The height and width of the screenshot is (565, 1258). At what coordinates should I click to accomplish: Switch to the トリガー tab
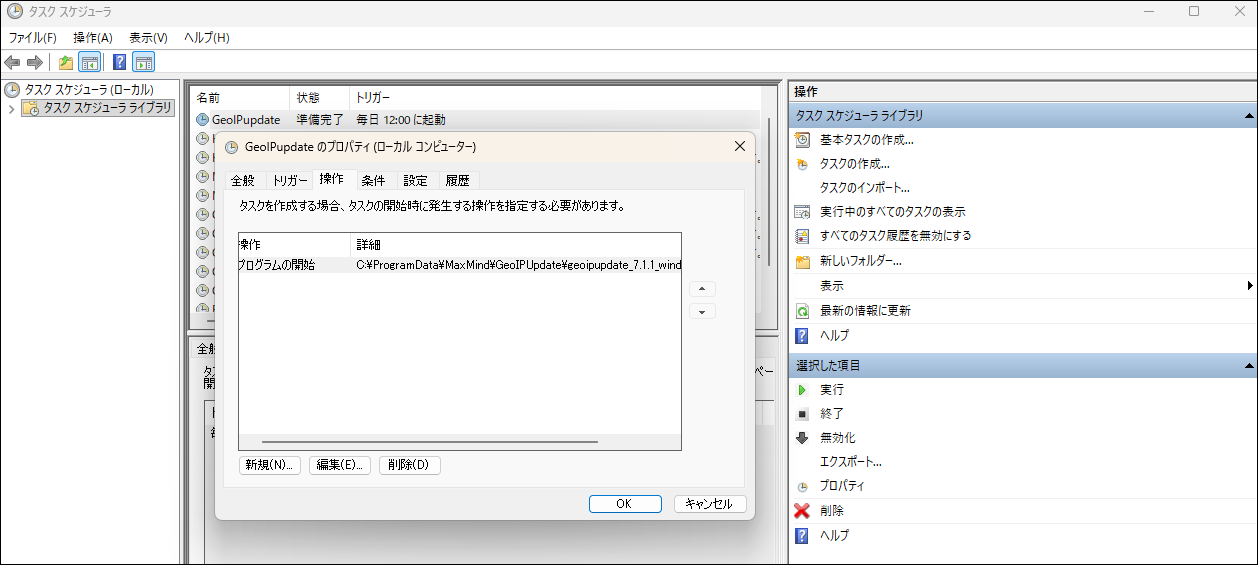point(290,181)
